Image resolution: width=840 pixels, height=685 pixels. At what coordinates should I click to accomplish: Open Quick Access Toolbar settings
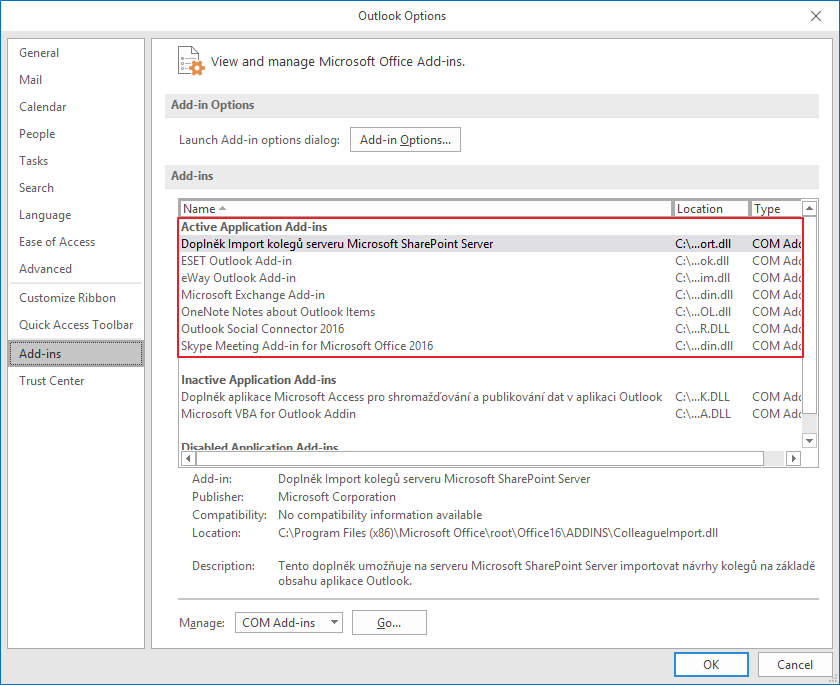click(76, 325)
